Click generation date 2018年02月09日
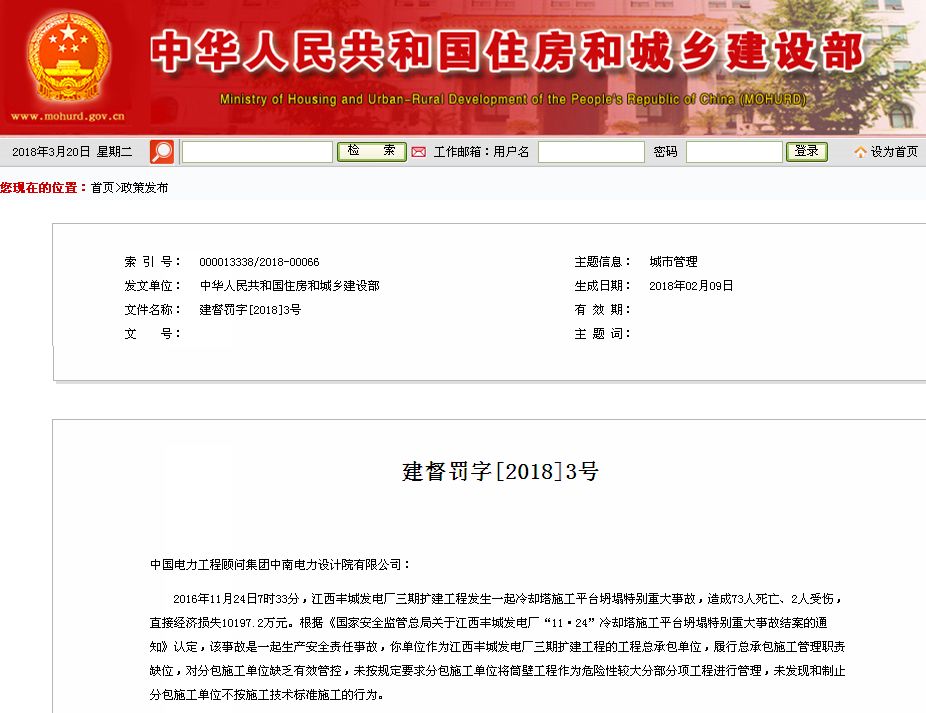This screenshot has width=926, height=713. 691,286
